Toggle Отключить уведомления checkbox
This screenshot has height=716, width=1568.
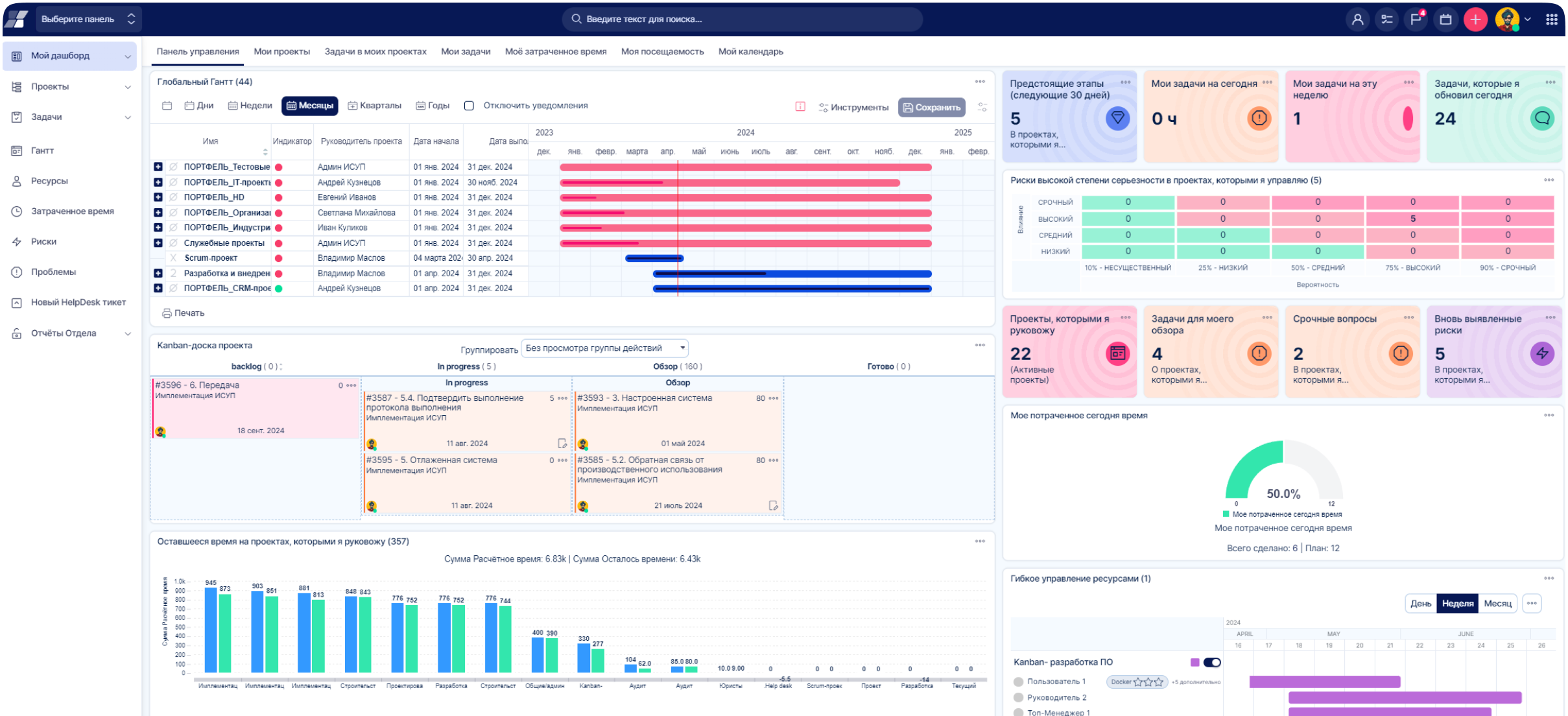[x=469, y=106]
